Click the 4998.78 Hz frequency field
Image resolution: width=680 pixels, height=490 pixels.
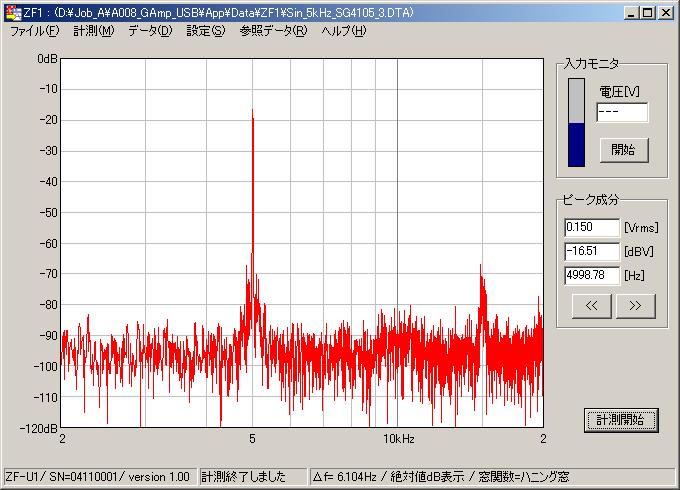[592, 275]
